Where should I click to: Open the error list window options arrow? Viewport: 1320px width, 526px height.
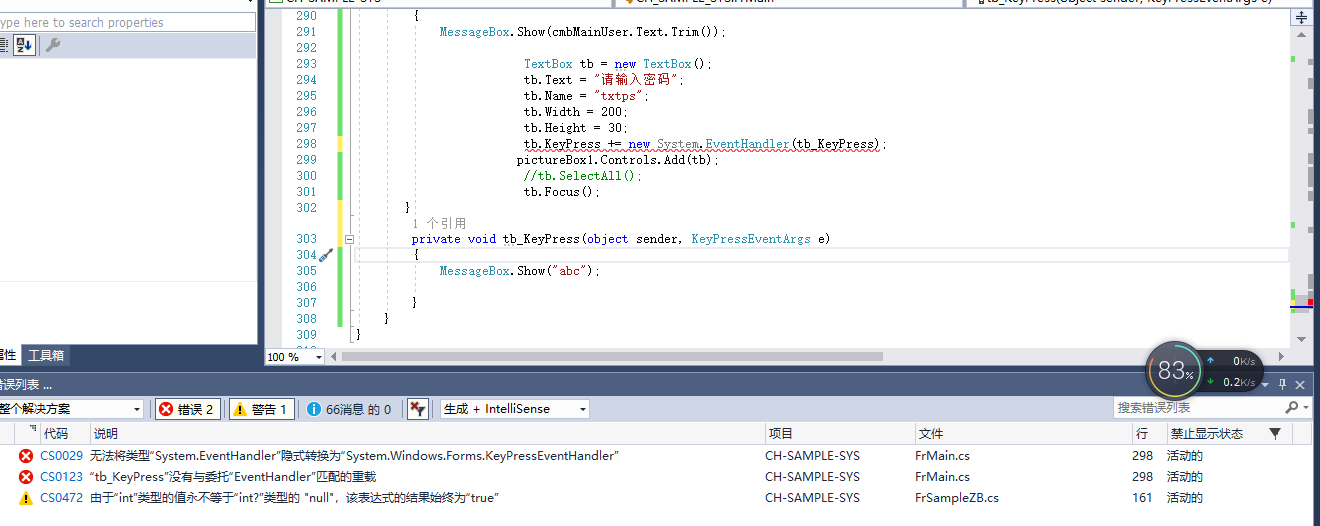tap(1265, 384)
